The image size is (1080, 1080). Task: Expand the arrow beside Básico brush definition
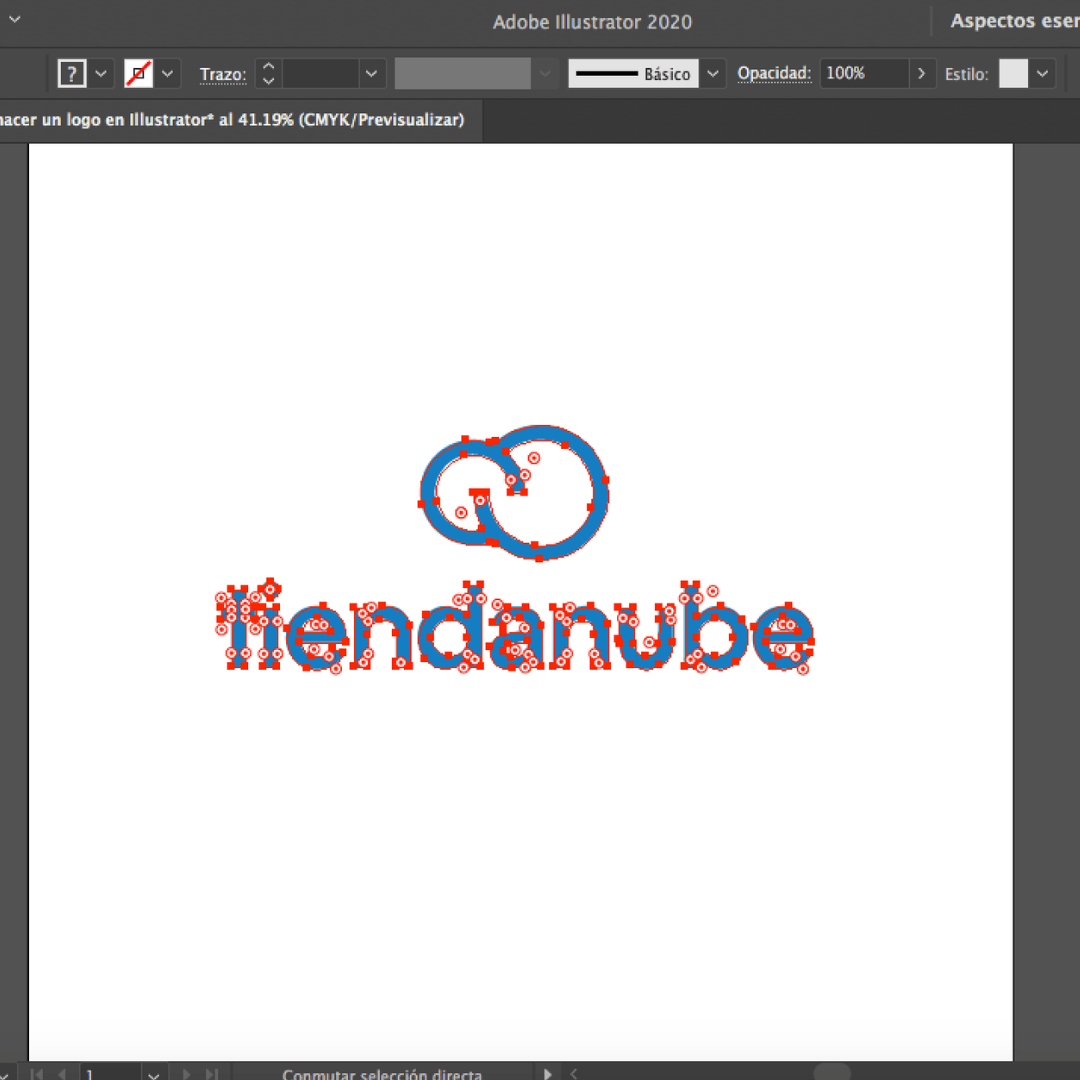point(713,74)
